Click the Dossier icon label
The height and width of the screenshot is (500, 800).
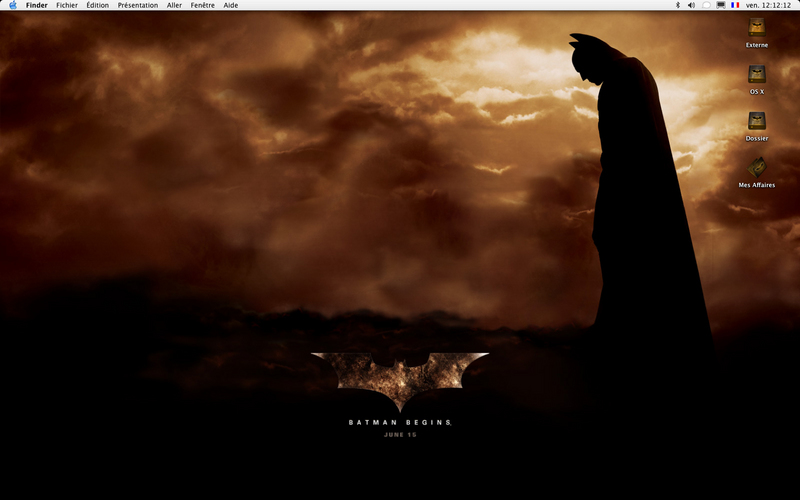coord(757,138)
